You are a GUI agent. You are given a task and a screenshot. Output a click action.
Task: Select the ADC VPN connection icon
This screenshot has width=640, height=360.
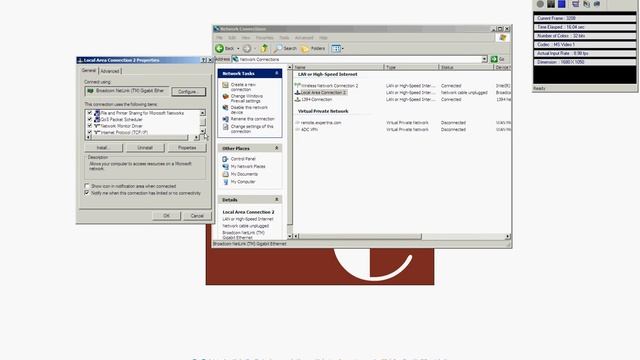(x=298, y=129)
